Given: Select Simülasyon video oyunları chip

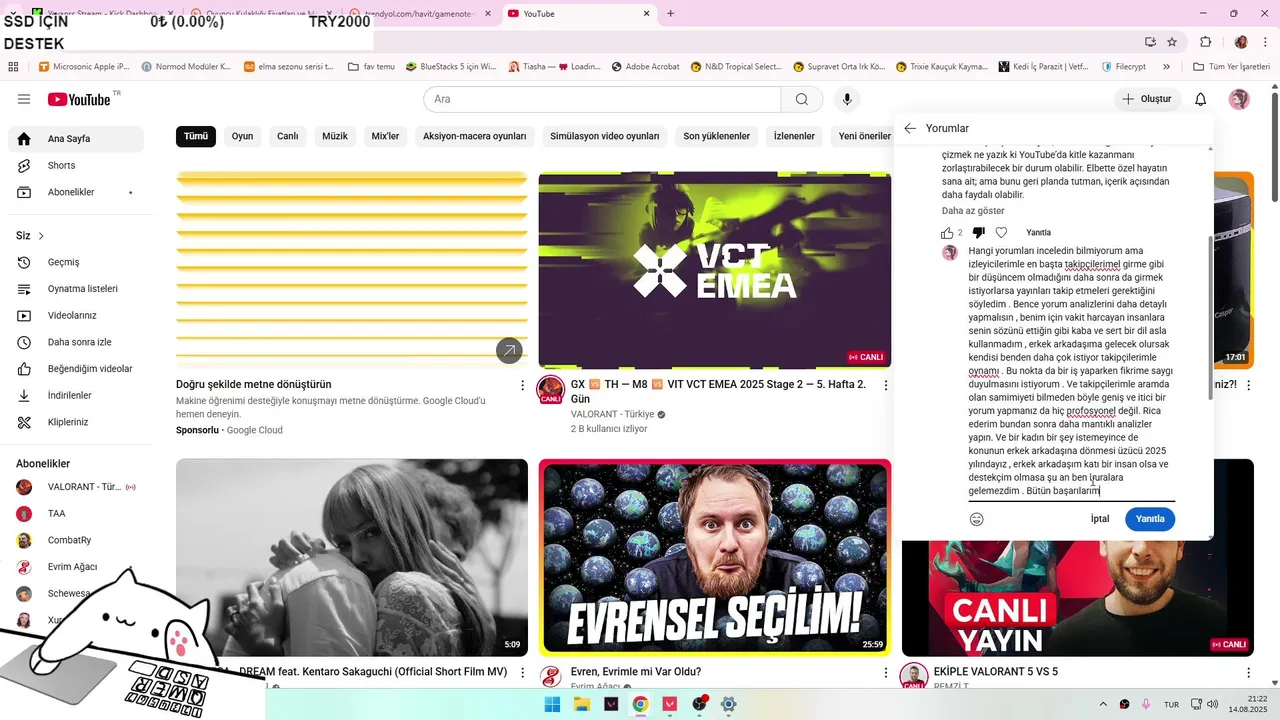Looking at the screenshot, I should (x=605, y=136).
